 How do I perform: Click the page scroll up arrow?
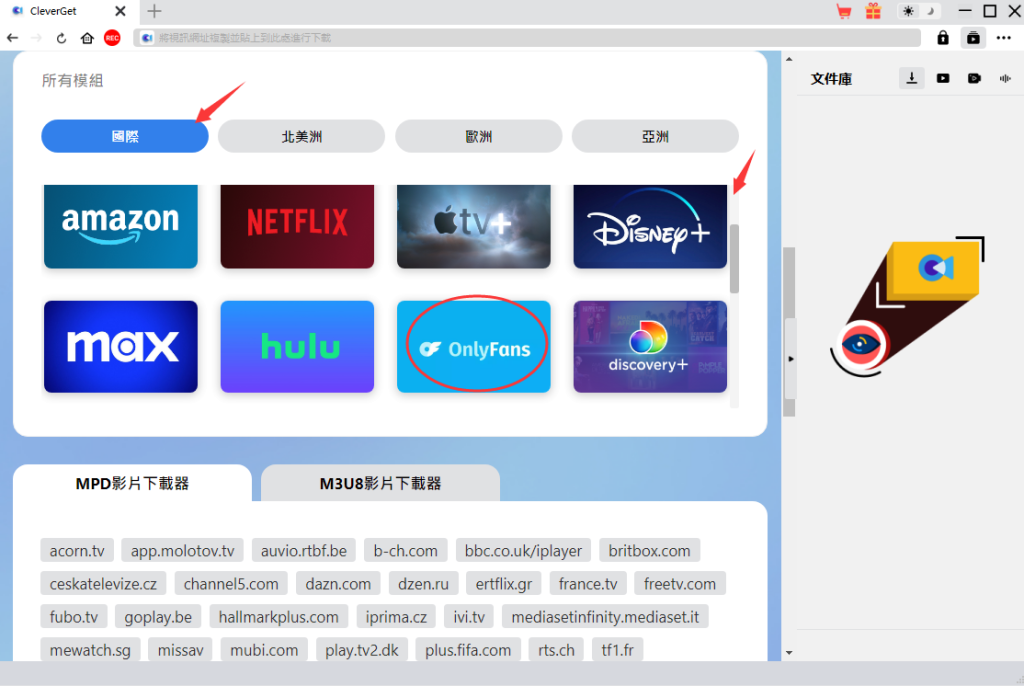789,59
